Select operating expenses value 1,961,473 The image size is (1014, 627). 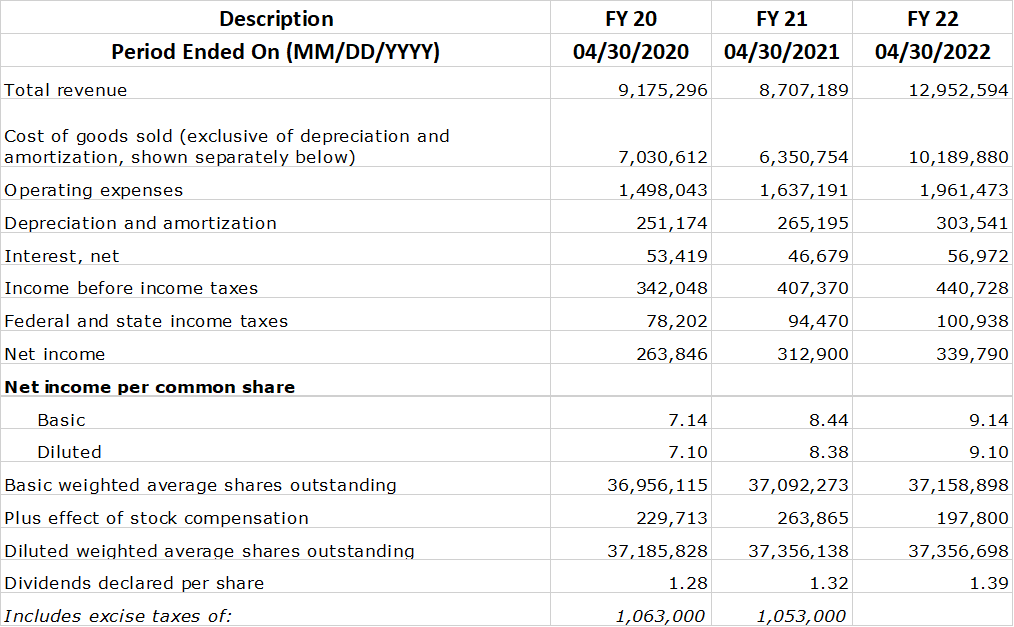(964, 190)
